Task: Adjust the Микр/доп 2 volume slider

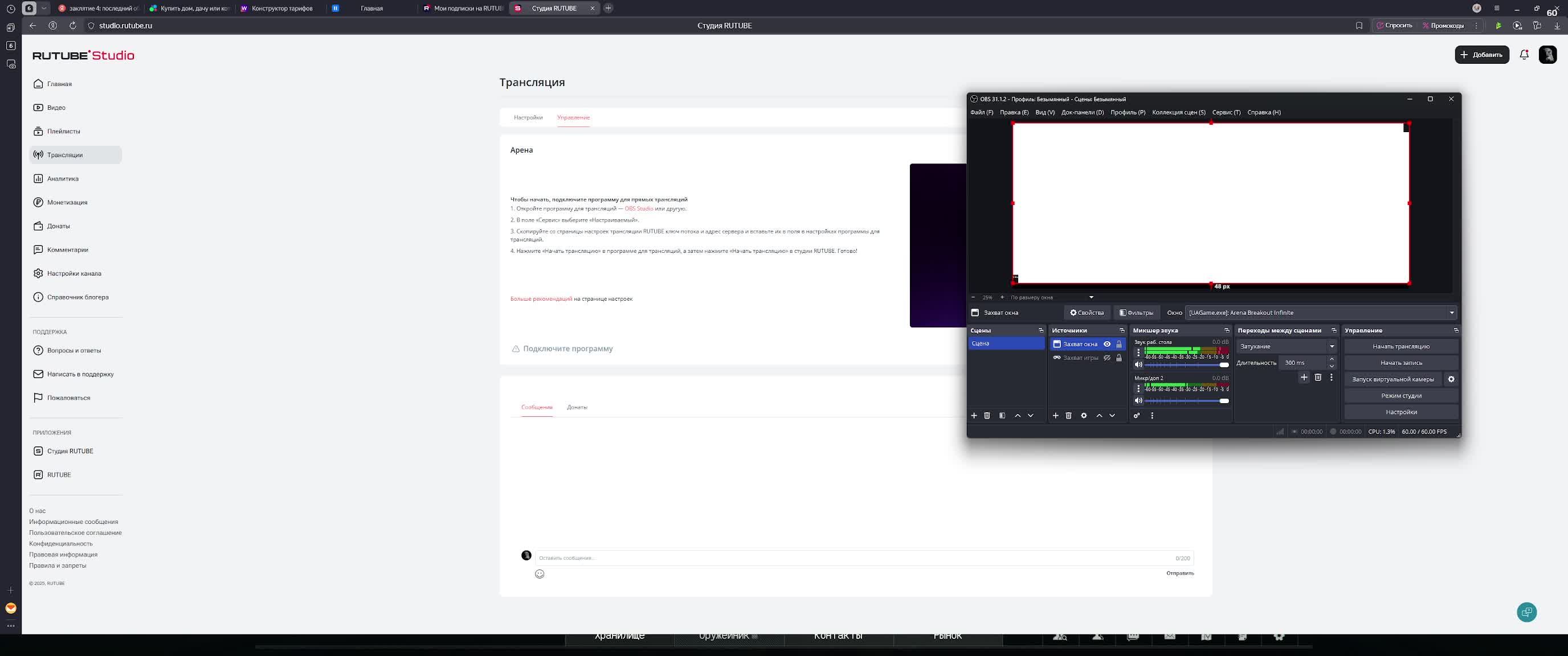Action: pos(1223,400)
